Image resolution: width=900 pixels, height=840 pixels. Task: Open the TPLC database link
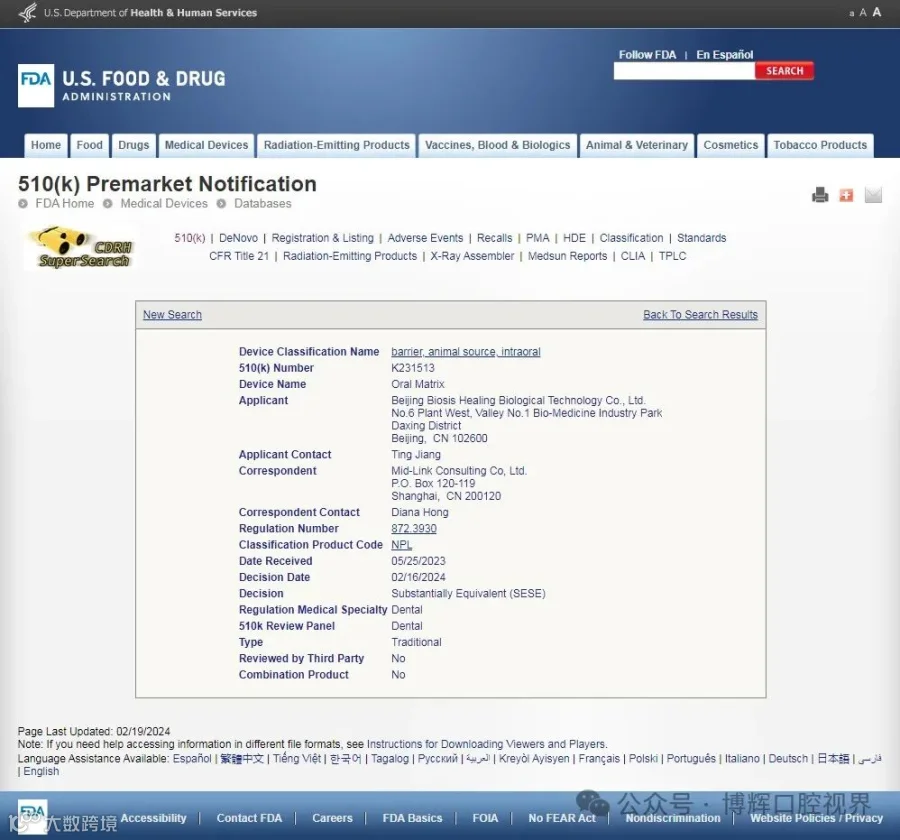(x=672, y=256)
